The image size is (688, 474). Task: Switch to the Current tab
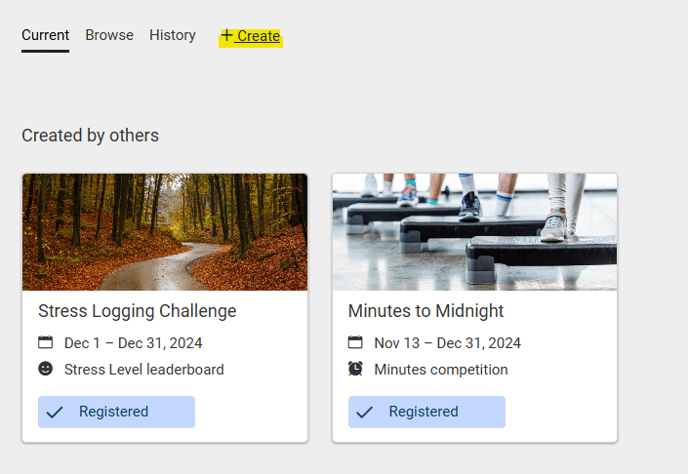point(45,35)
